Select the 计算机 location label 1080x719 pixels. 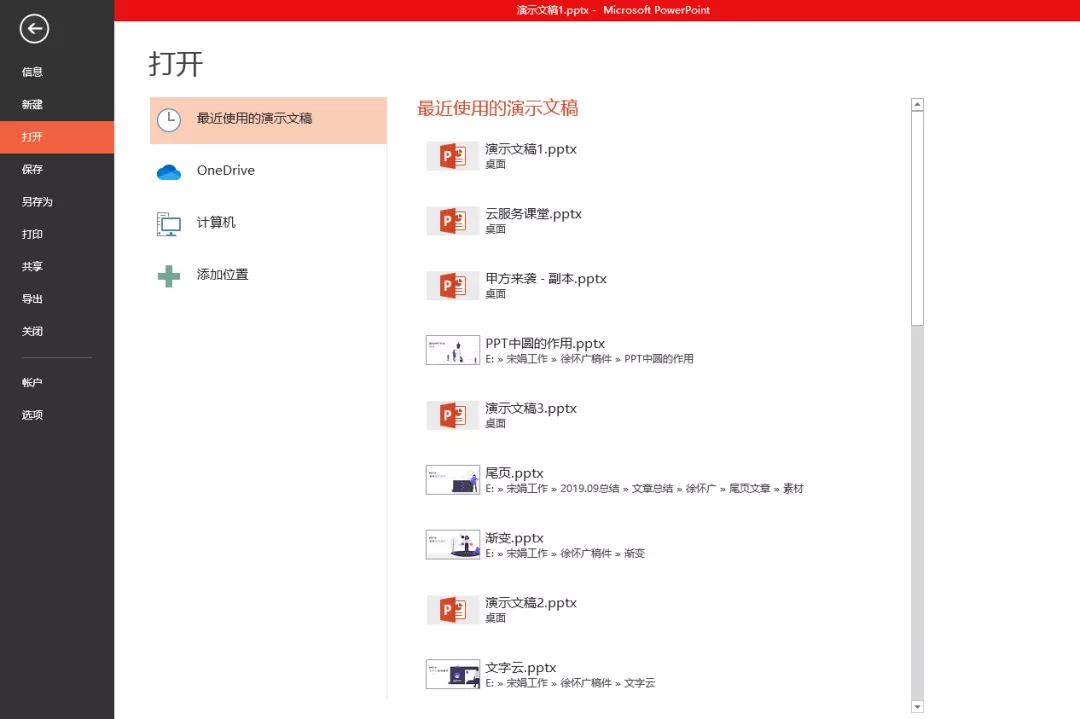pos(216,222)
